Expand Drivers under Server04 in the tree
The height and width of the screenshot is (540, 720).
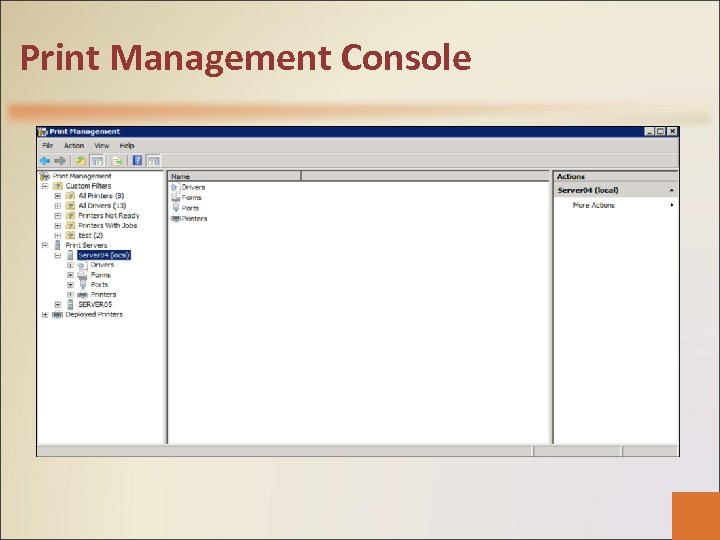[70, 265]
